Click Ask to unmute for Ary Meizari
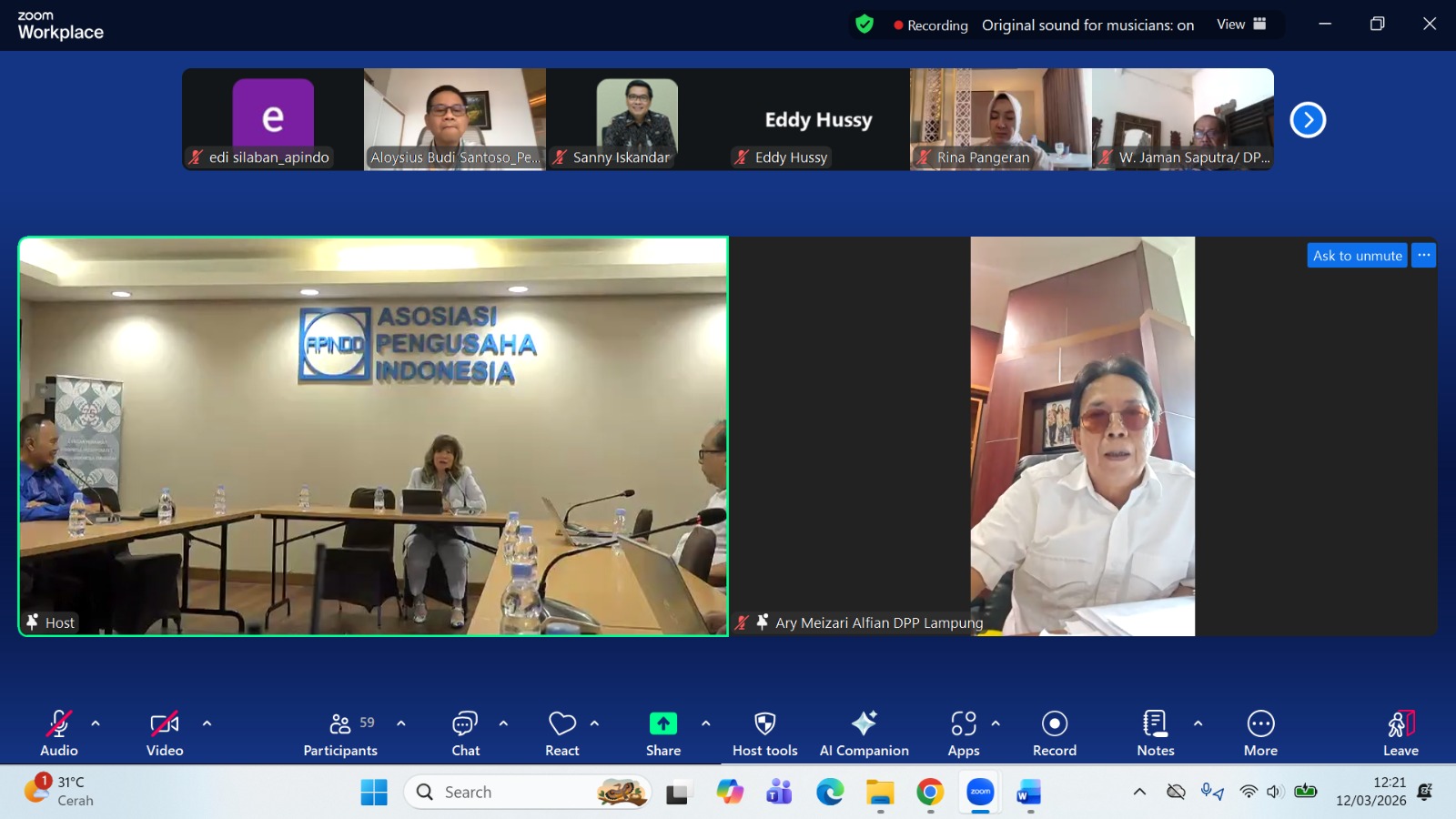Viewport: 1456px width, 819px height. click(1357, 256)
